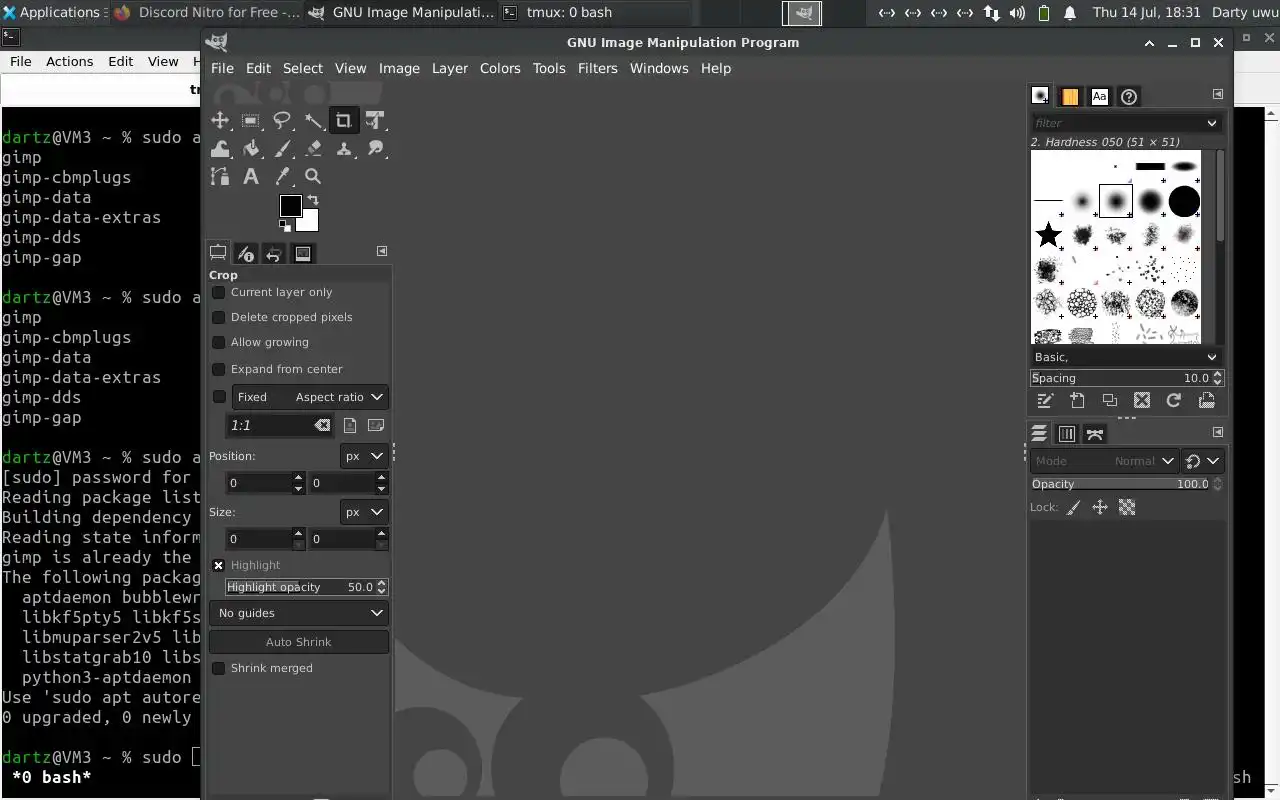Select the Fuzzy Select magic wand tool

[x=313, y=120]
